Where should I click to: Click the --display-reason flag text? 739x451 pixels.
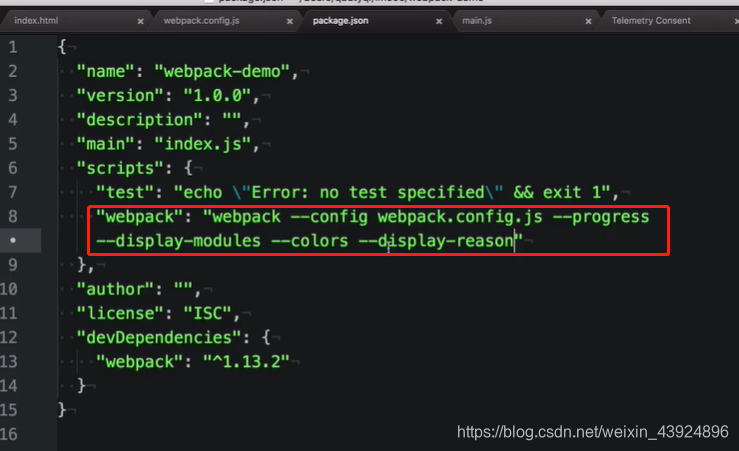click(436, 241)
